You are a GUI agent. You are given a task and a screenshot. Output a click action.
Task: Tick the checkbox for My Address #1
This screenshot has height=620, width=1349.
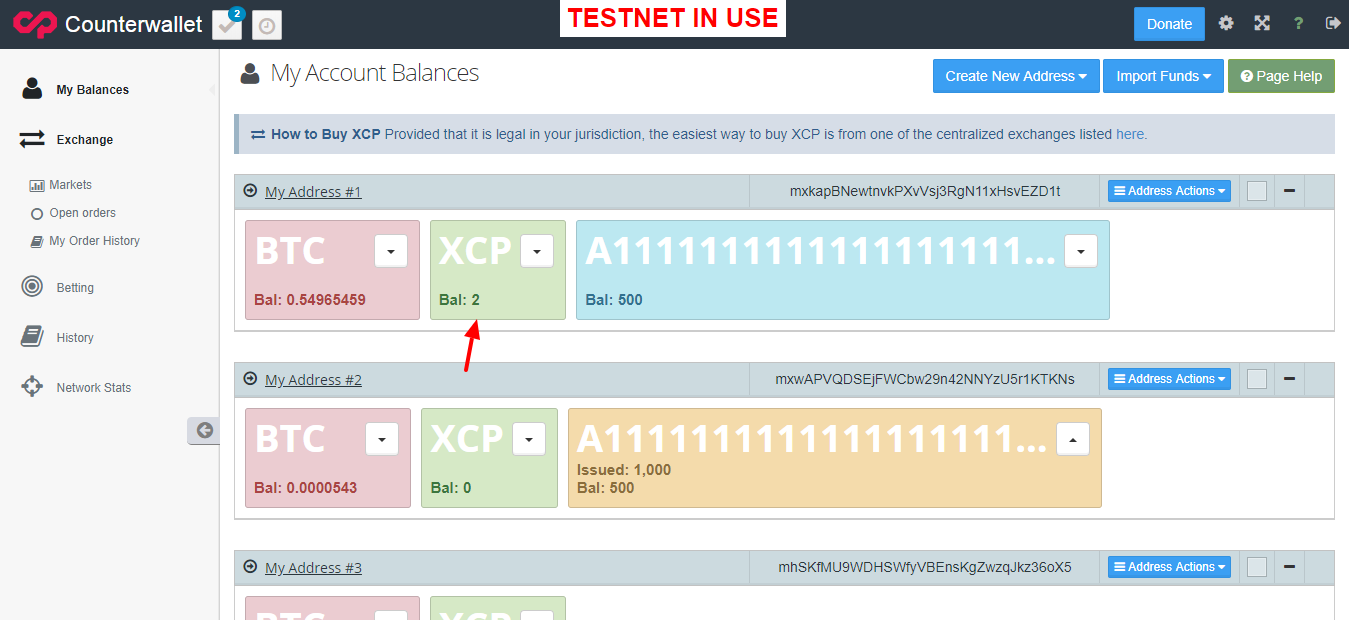coord(1257,191)
